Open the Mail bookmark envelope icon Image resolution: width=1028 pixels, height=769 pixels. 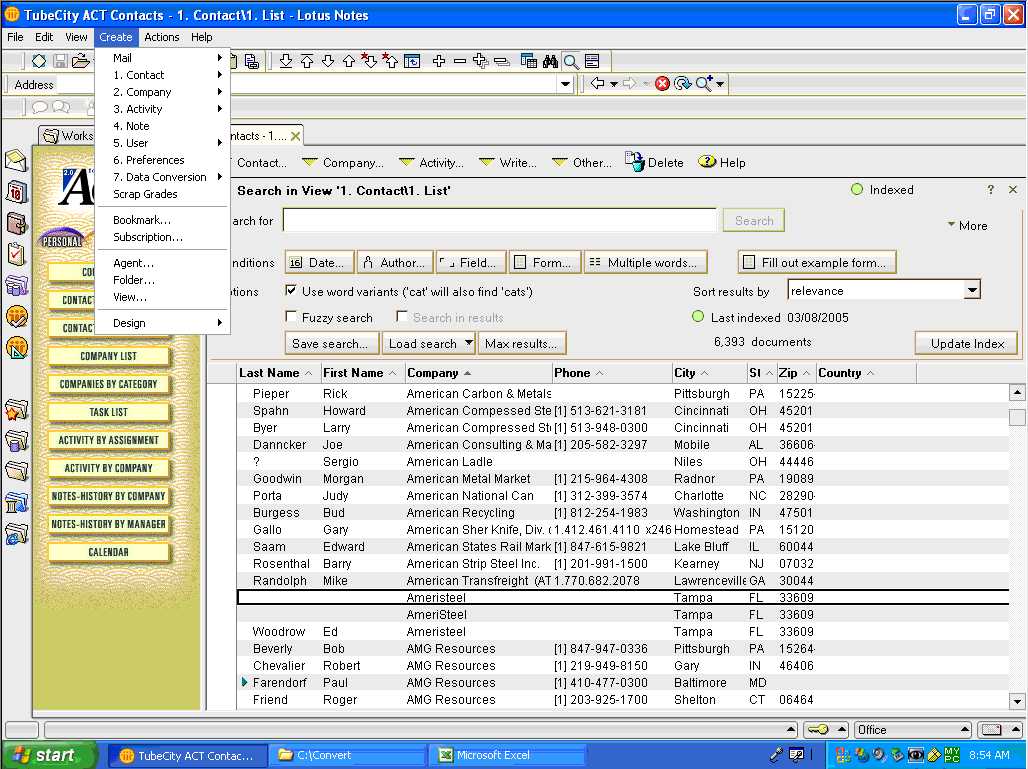pyautogui.click(x=16, y=161)
